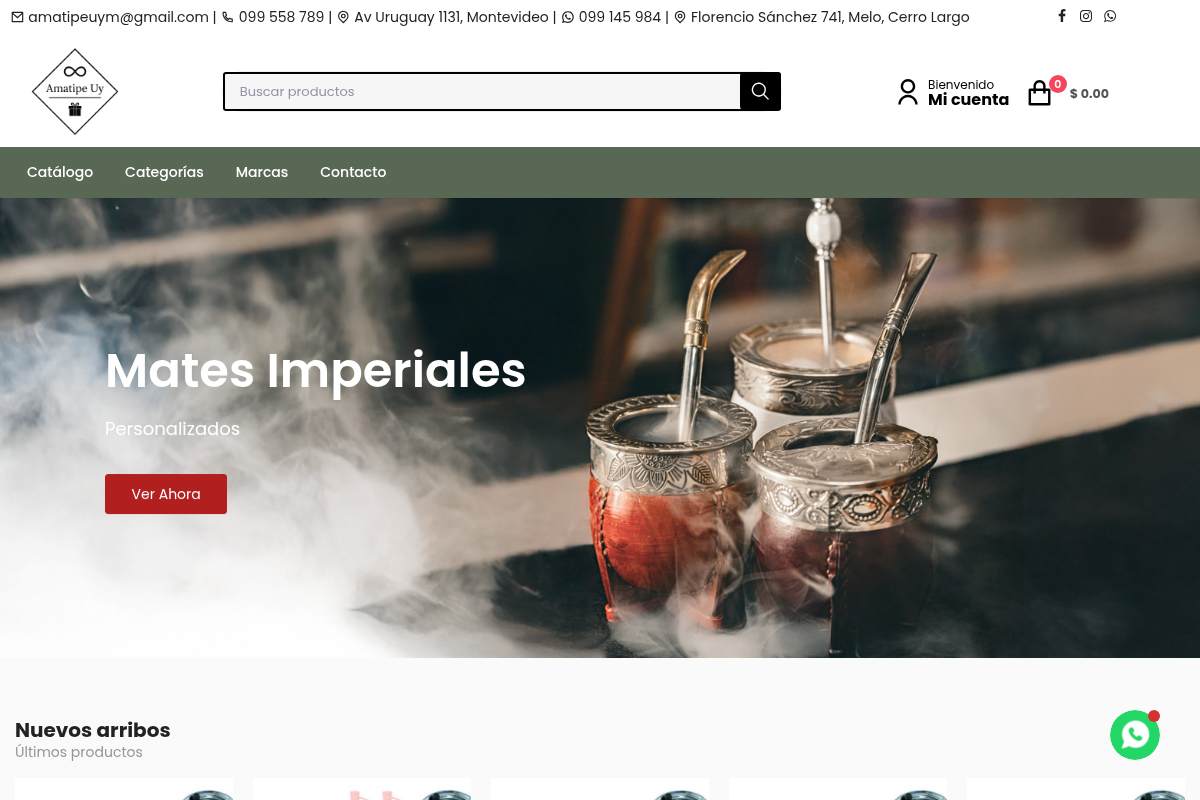Open the Catálogo menu item
1200x800 pixels.
(60, 172)
